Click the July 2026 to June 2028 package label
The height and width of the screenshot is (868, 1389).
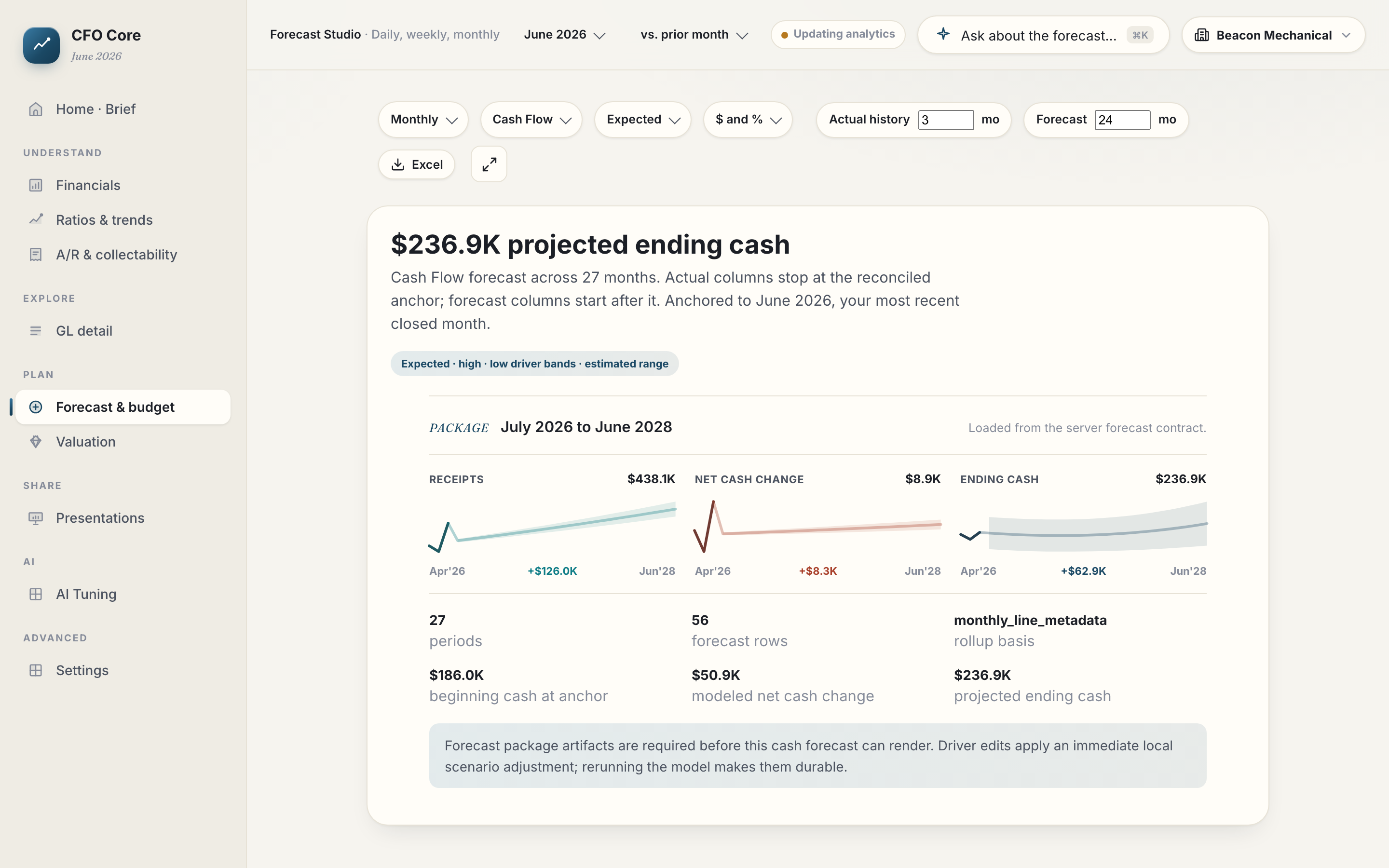pyautogui.click(x=586, y=427)
